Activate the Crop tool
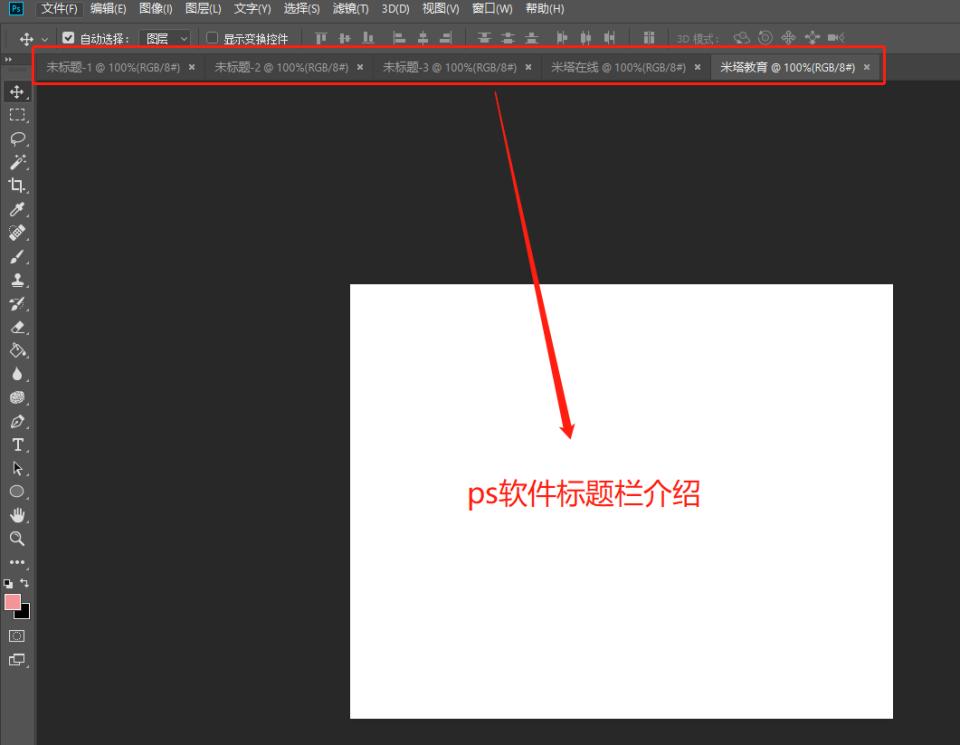960x745 pixels. click(16, 186)
